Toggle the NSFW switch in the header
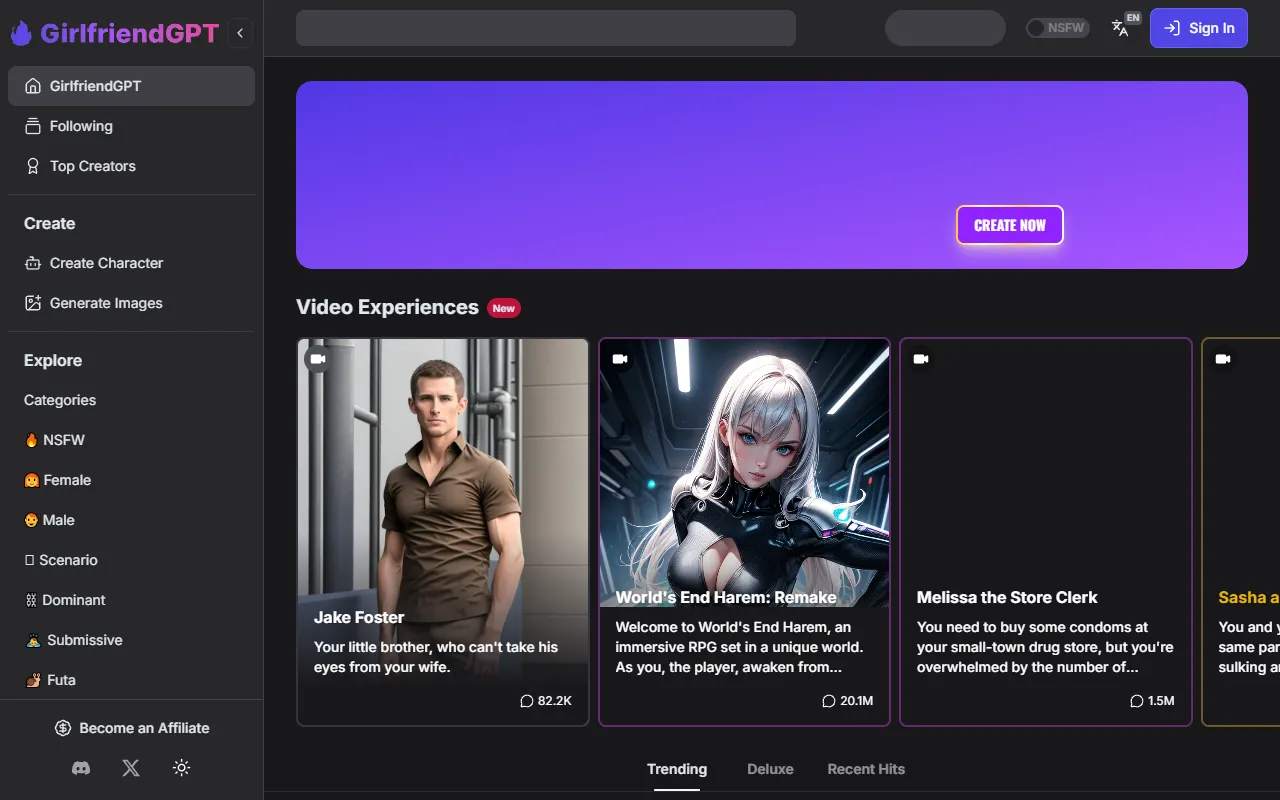Viewport: 1280px width, 800px height. [1057, 28]
